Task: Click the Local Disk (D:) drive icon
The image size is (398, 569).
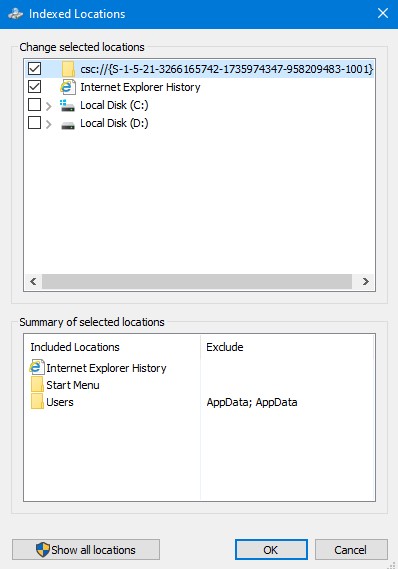Action: click(x=68, y=126)
